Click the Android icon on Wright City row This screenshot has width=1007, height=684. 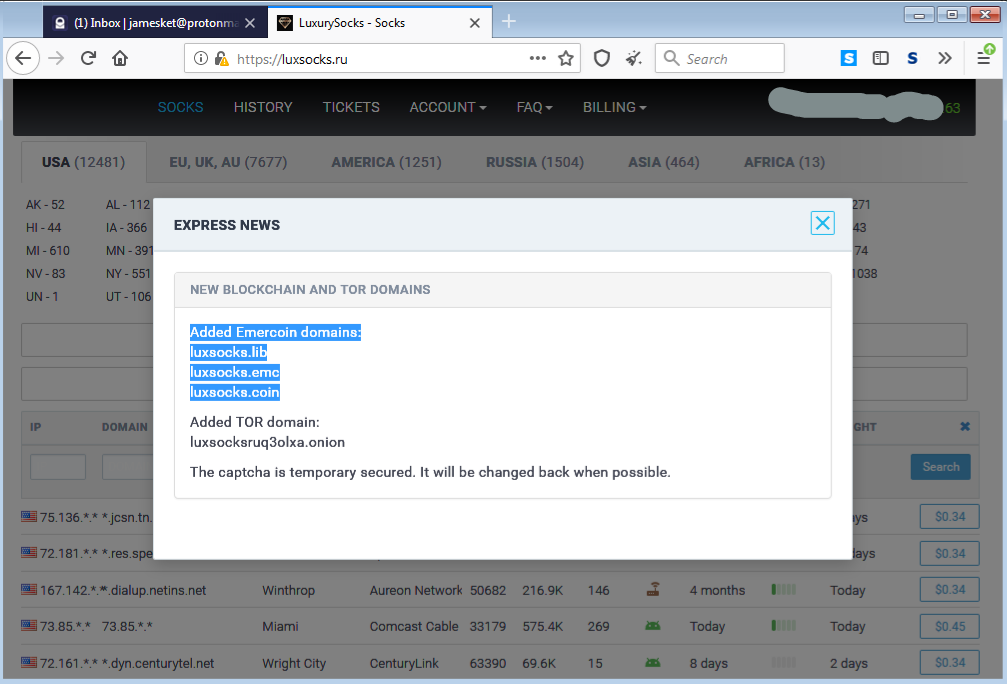click(x=653, y=662)
